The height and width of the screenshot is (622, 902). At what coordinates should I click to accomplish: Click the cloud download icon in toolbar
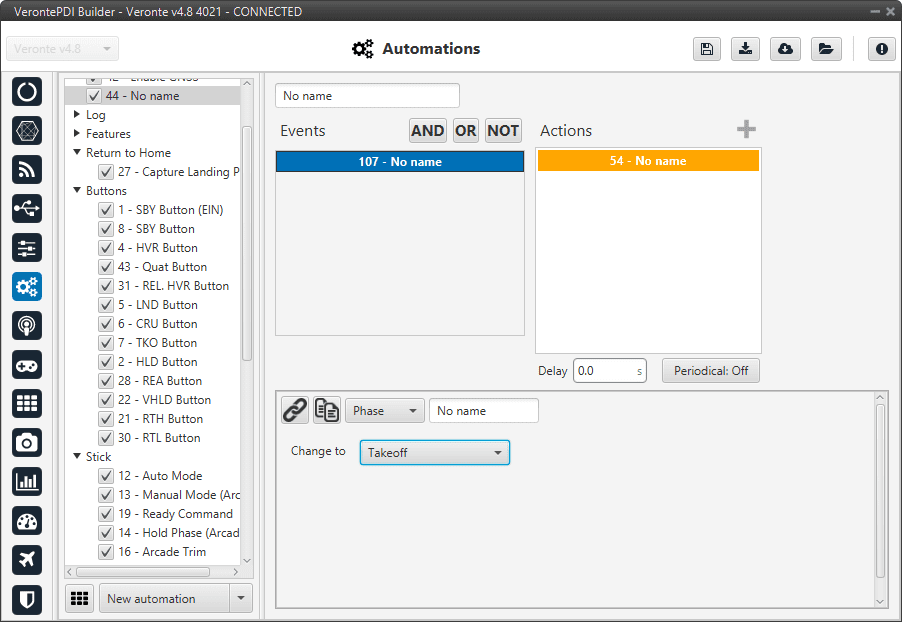[785, 49]
